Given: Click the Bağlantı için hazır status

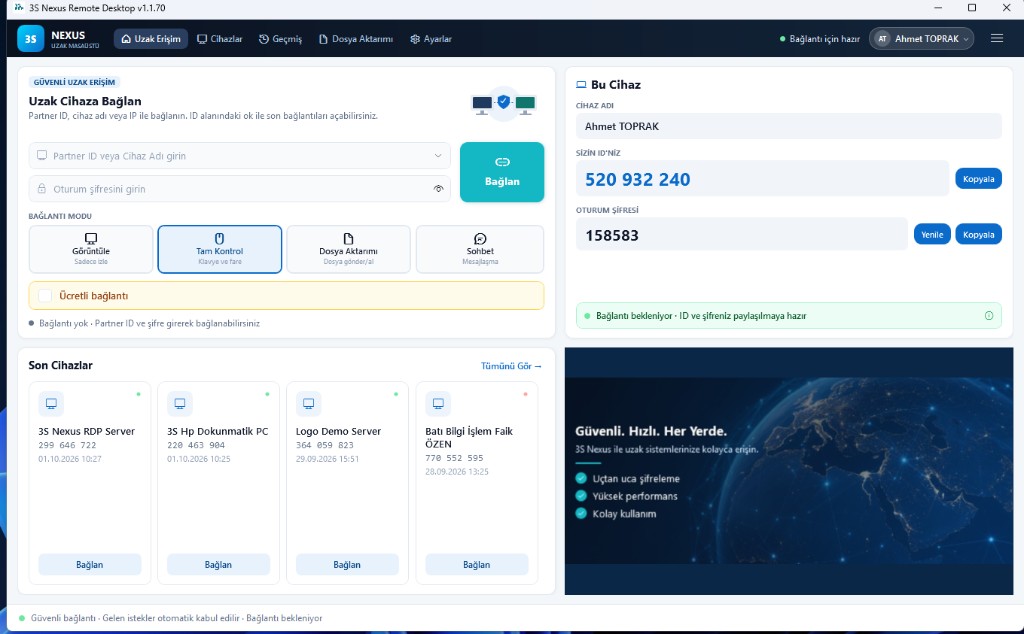Looking at the screenshot, I should (x=820, y=39).
